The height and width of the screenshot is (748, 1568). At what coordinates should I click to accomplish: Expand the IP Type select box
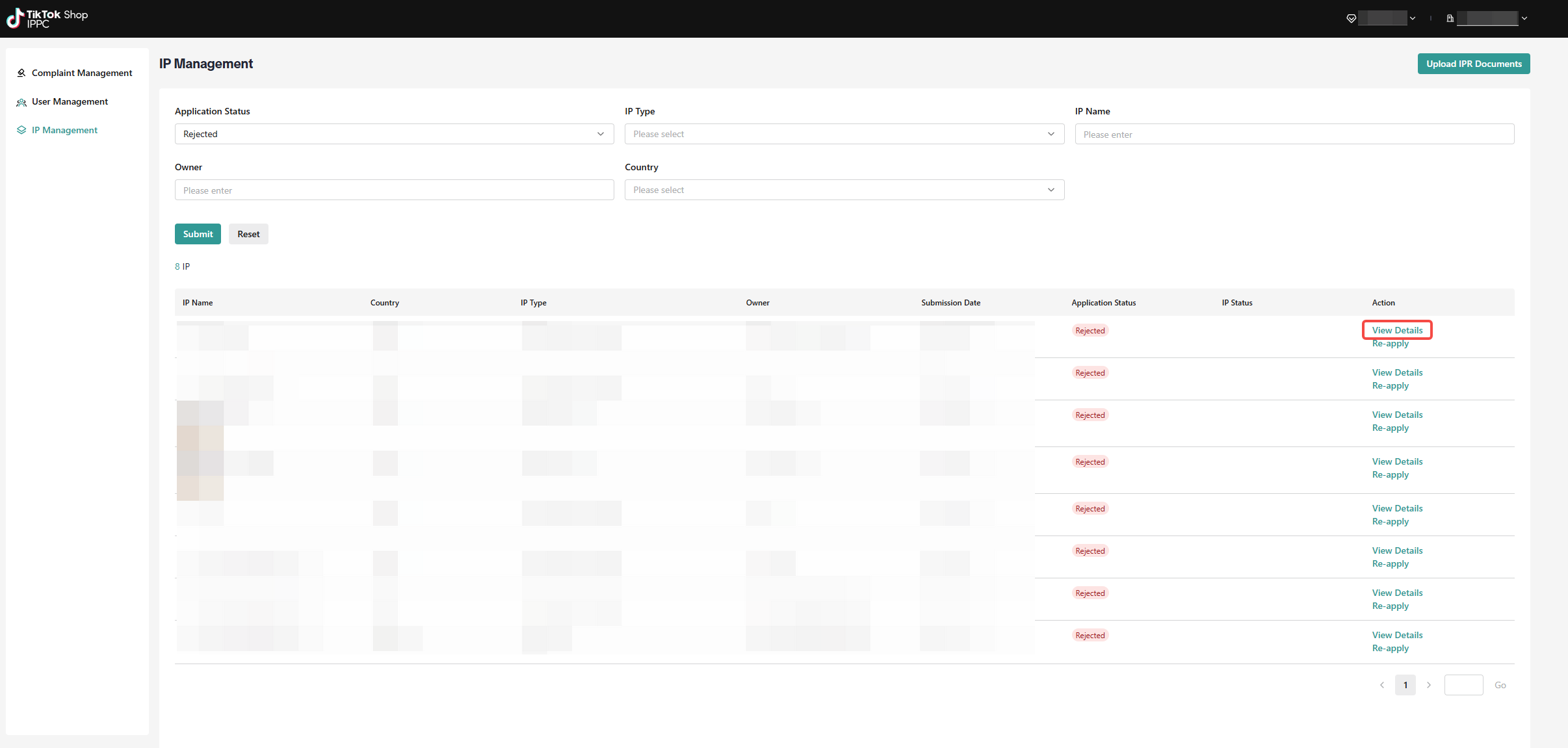click(844, 134)
